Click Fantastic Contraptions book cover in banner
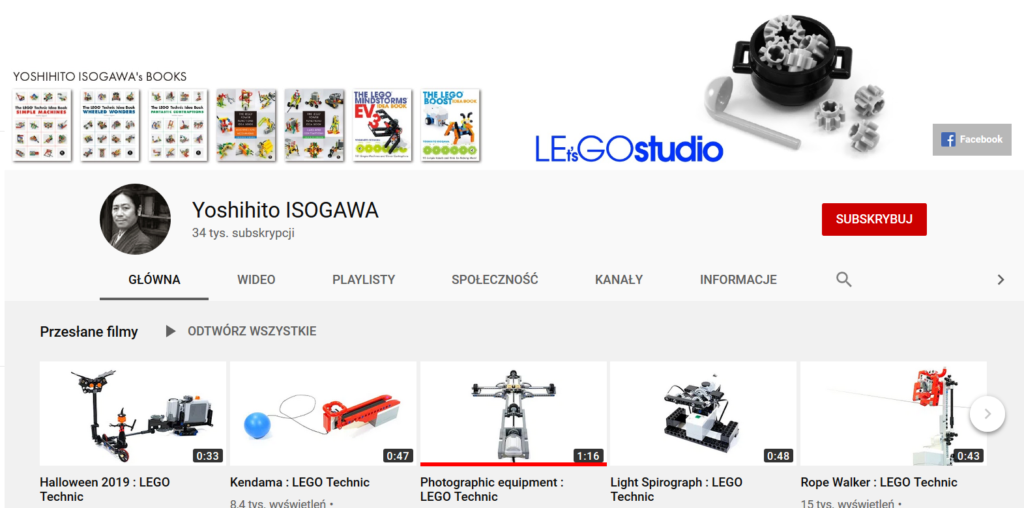Image resolution: width=1024 pixels, height=508 pixels. tap(178, 125)
